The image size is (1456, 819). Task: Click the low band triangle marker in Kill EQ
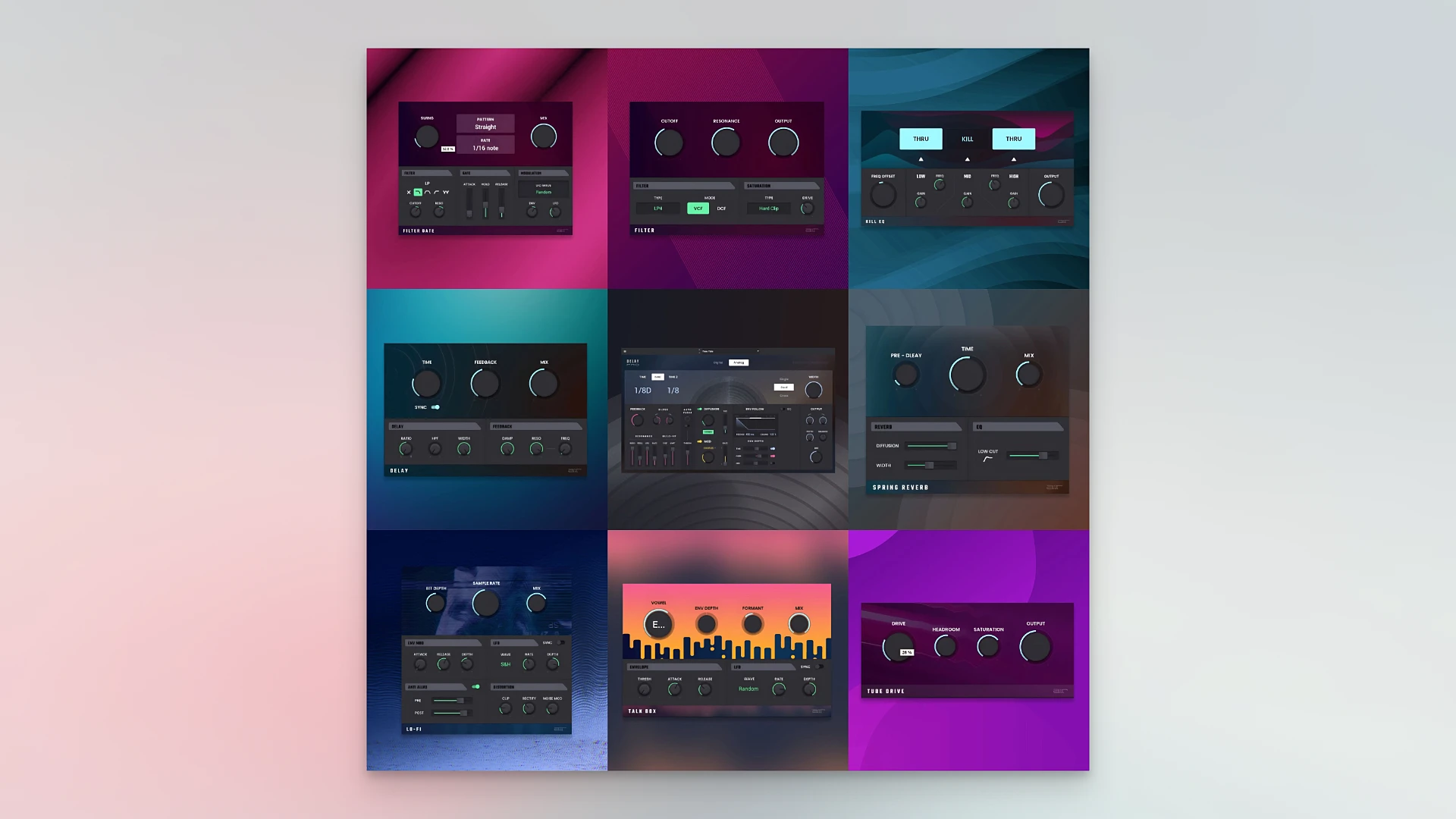coord(921,159)
